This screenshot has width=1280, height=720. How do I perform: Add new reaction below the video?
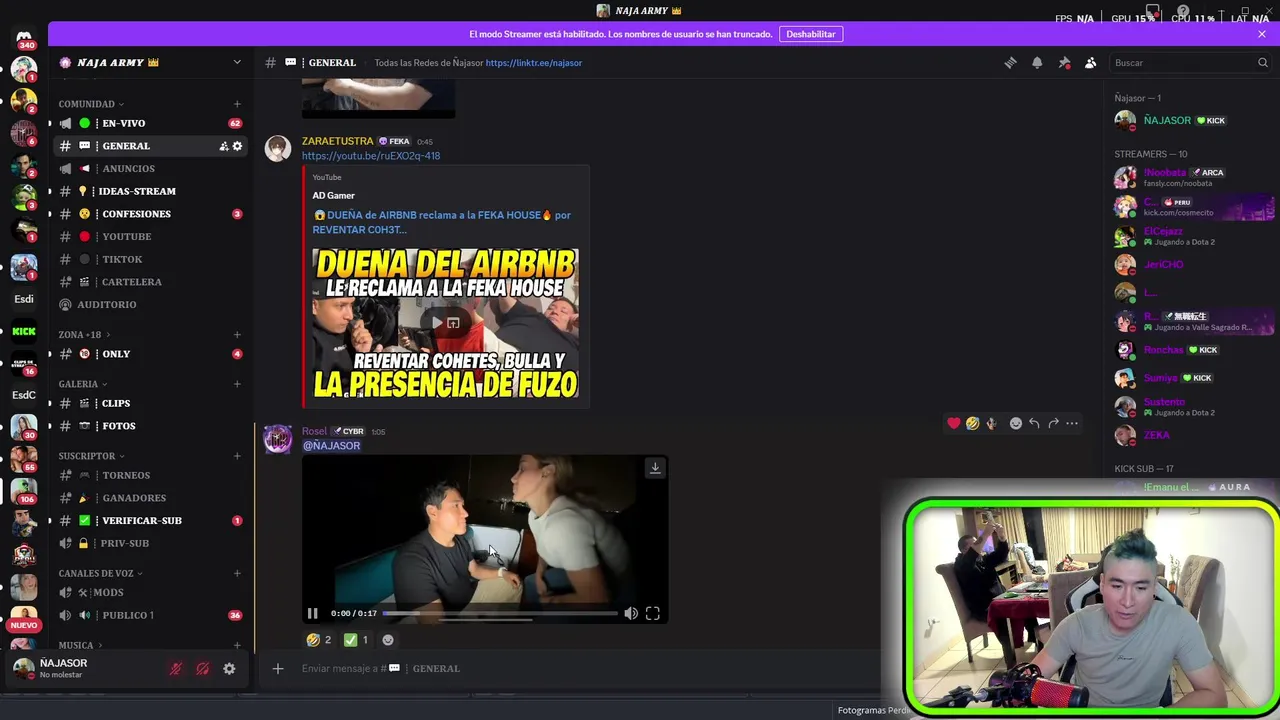point(388,640)
